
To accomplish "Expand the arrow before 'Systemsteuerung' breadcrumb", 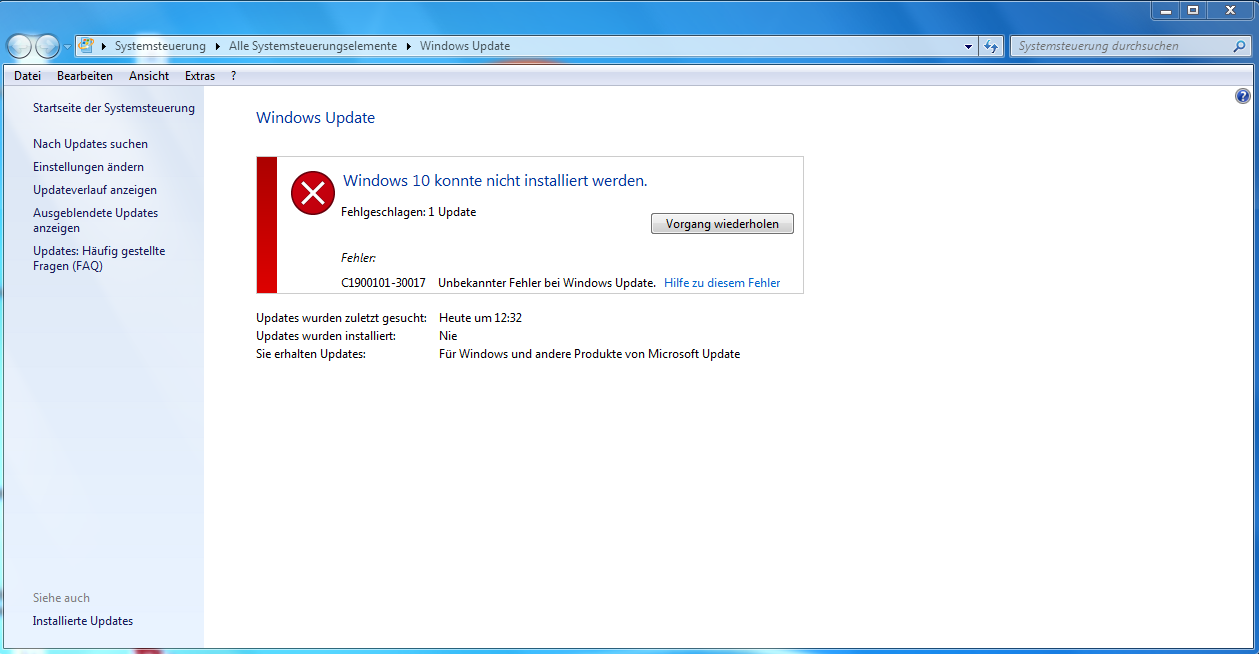I will coord(104,46).
